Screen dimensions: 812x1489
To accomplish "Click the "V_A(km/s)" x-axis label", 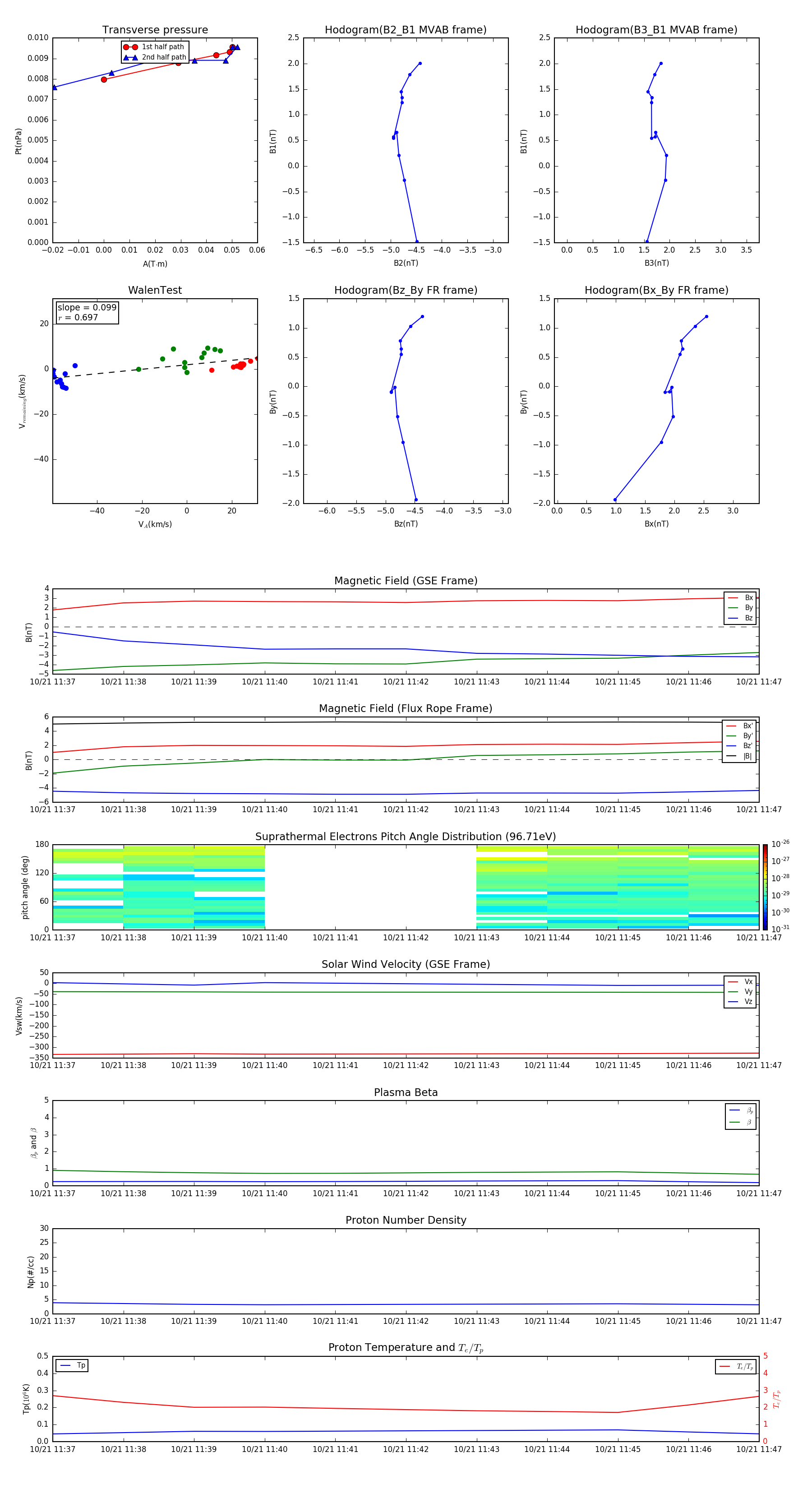I will 155,524.
